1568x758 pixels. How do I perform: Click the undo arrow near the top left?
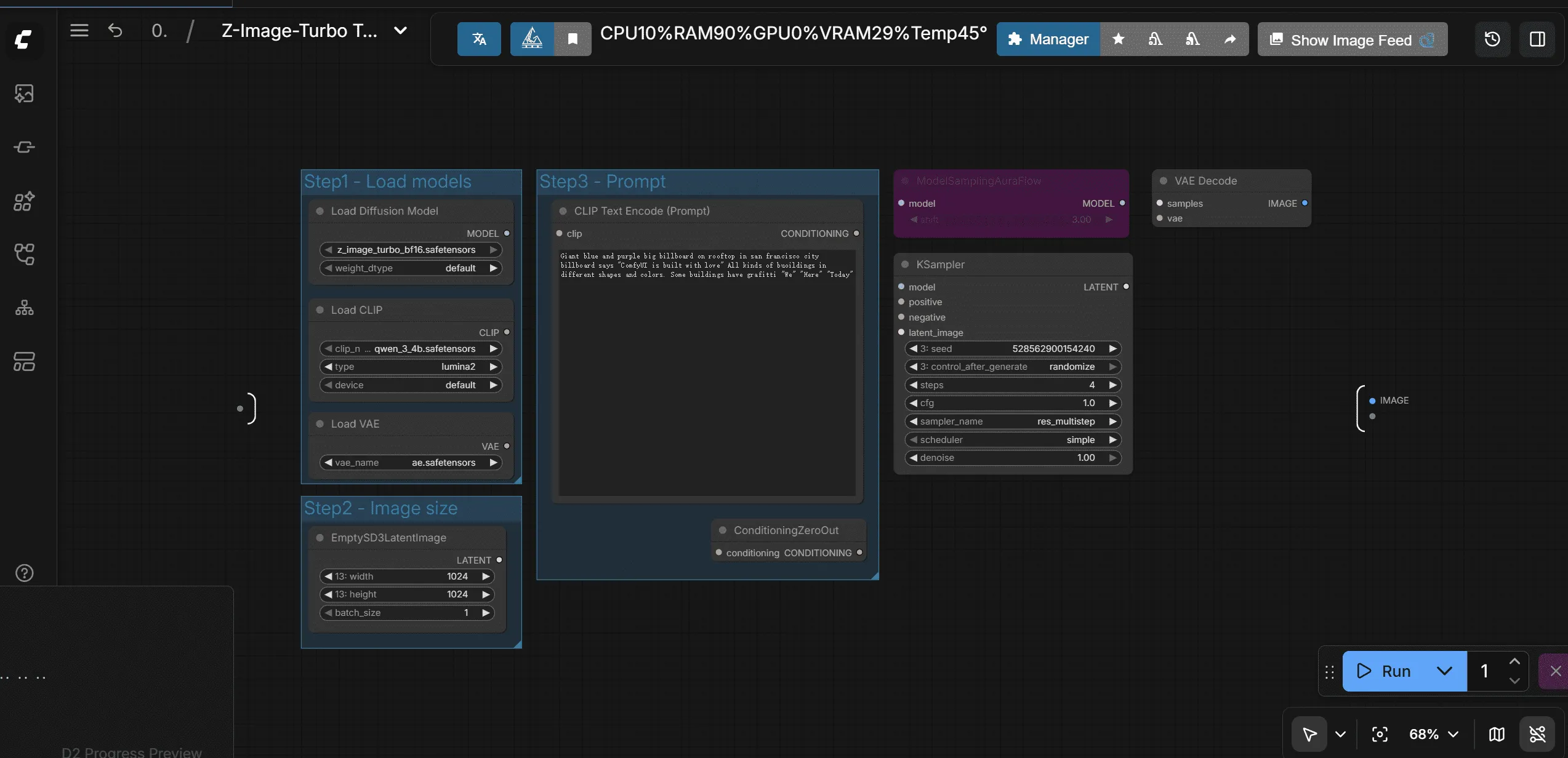pyautogui.click(x=115, y=30)
